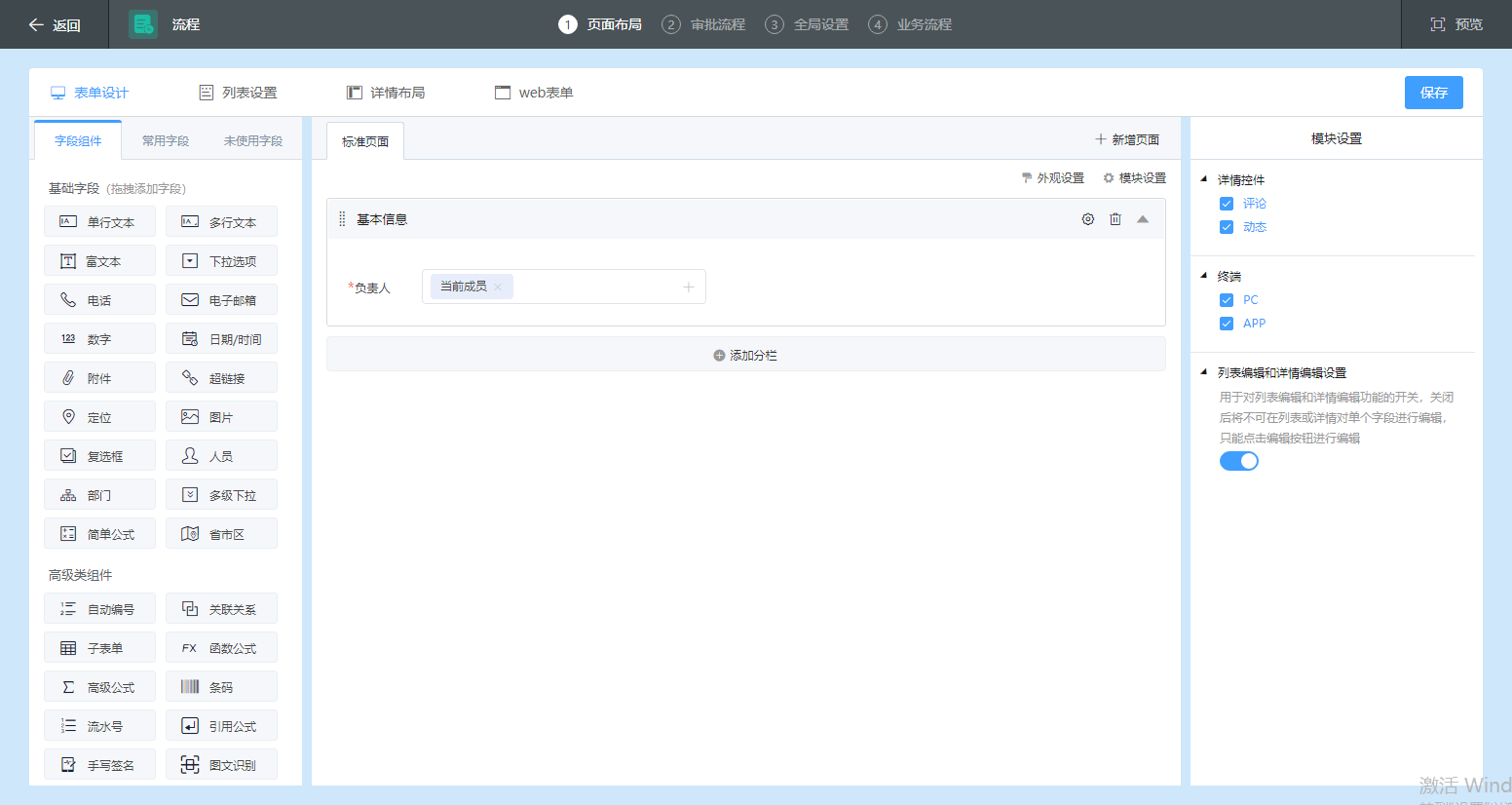Open 基本信息 section gear settings
The height and width of the screenshot is (805, 1512).
coord(1088,219)
